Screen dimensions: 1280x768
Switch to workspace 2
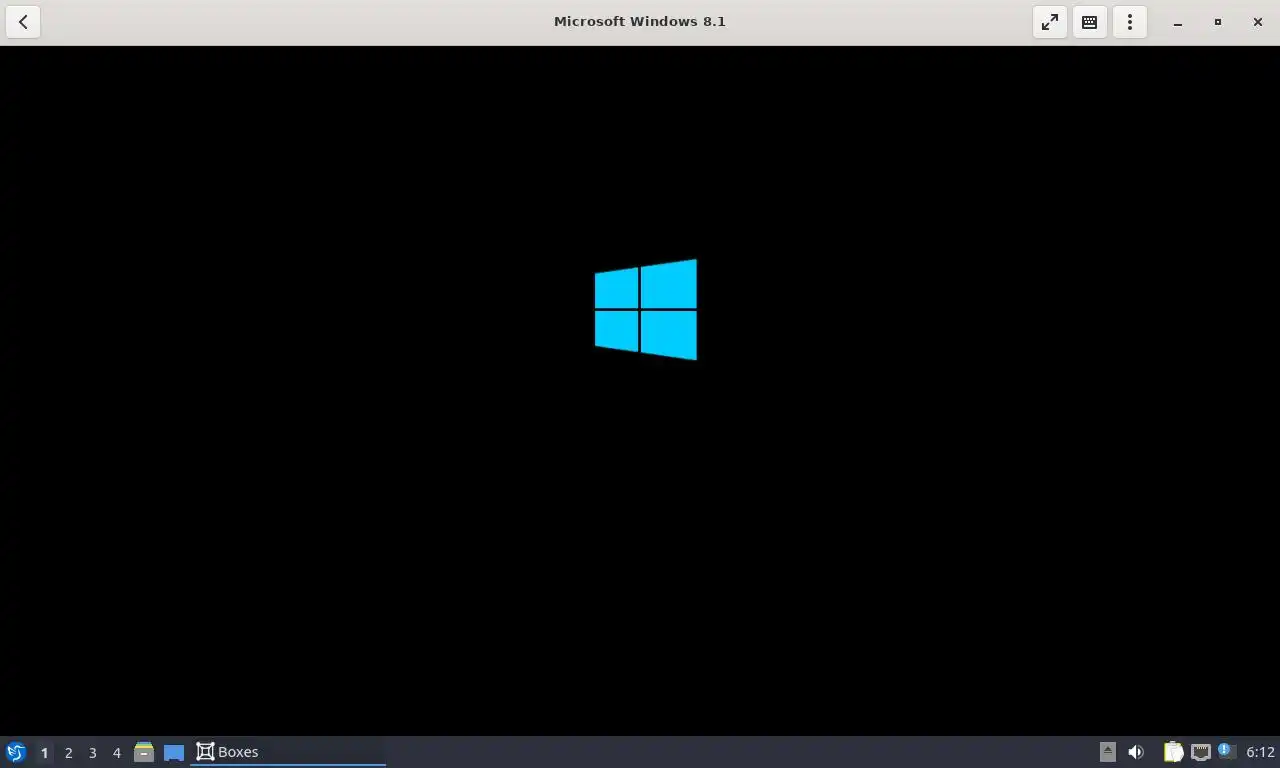click(68, 752)
